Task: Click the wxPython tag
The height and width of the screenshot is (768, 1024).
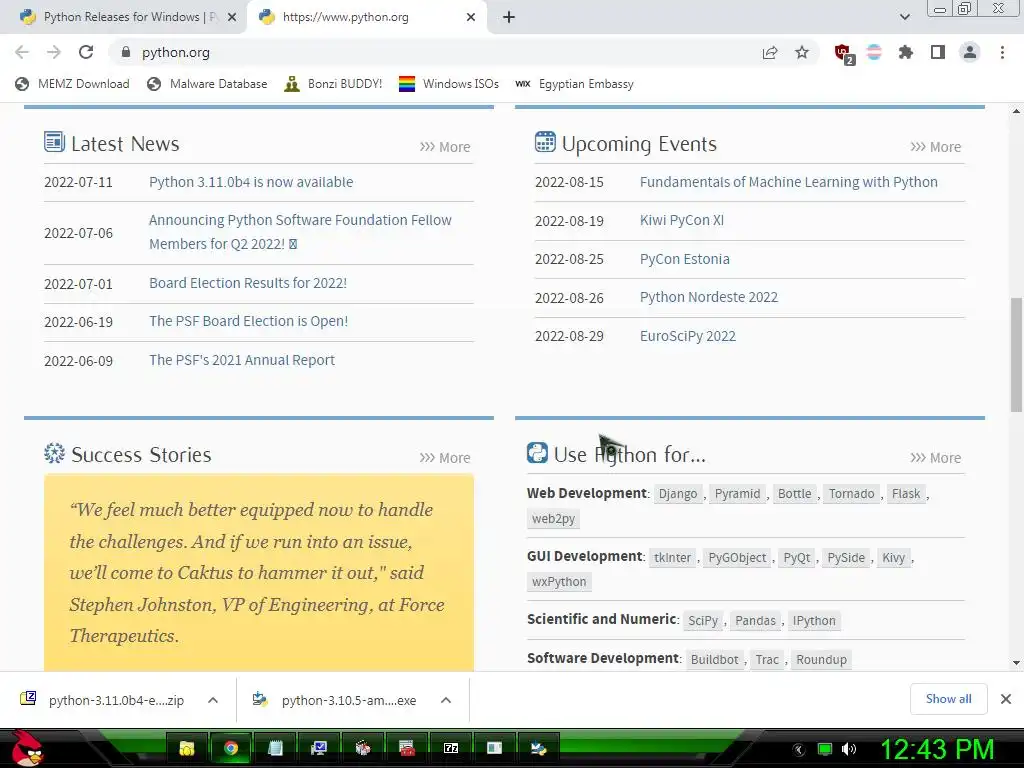Action: 559,582
